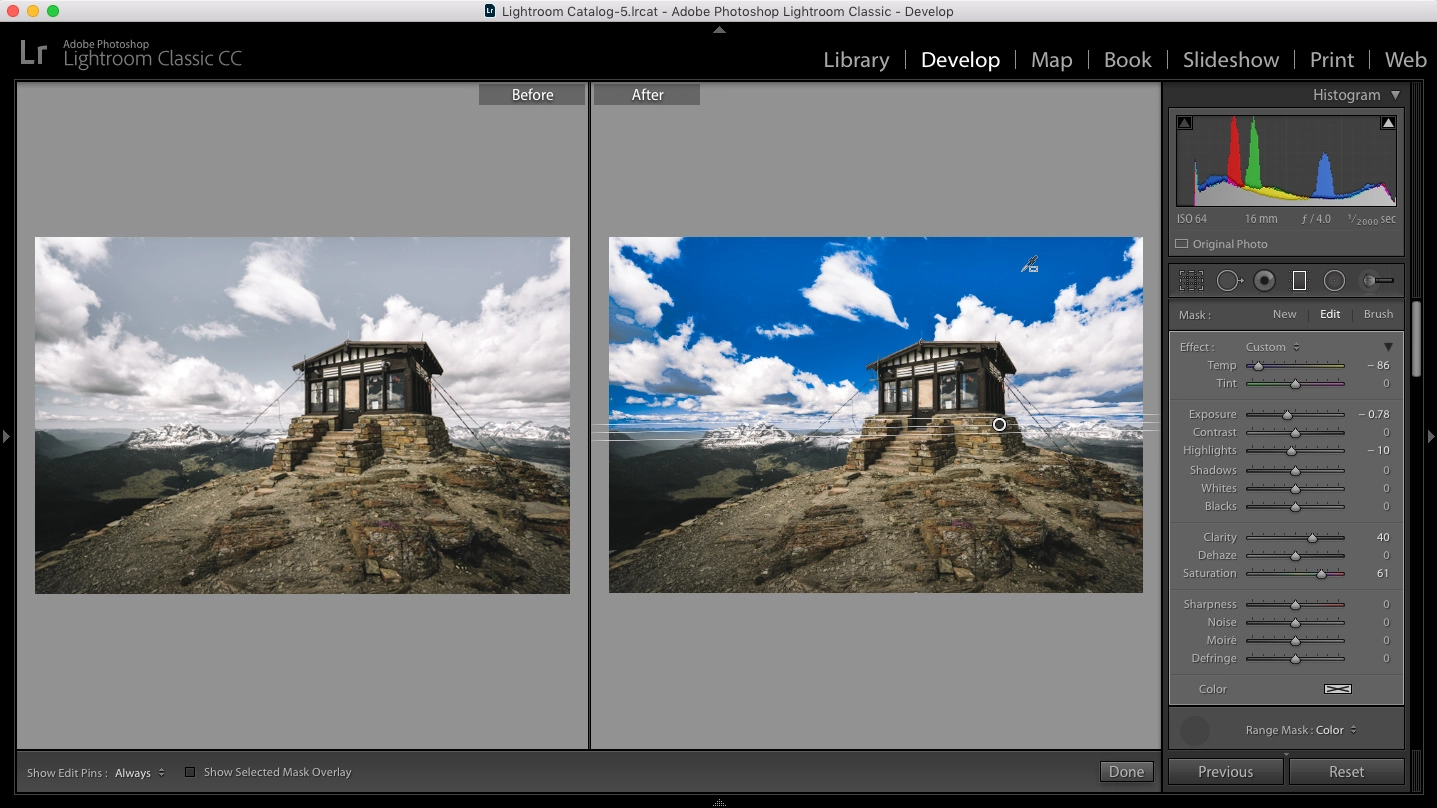Toggle the shadow clipping indicator in Histogram

click(x=1184, y=121)
